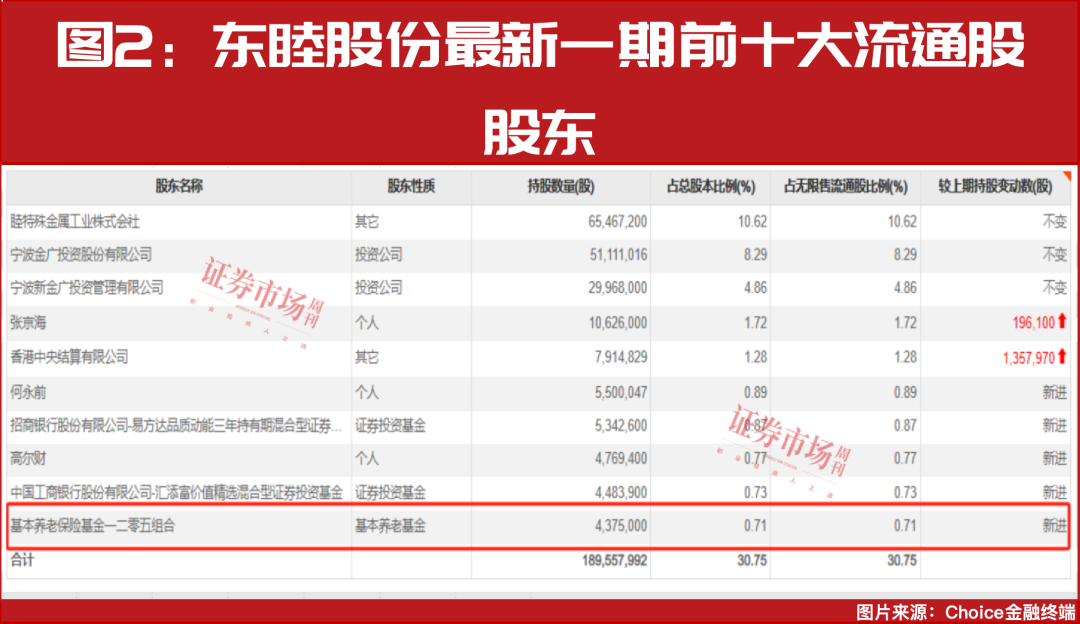Click share count 7,914,829

[x=621, y=357]
